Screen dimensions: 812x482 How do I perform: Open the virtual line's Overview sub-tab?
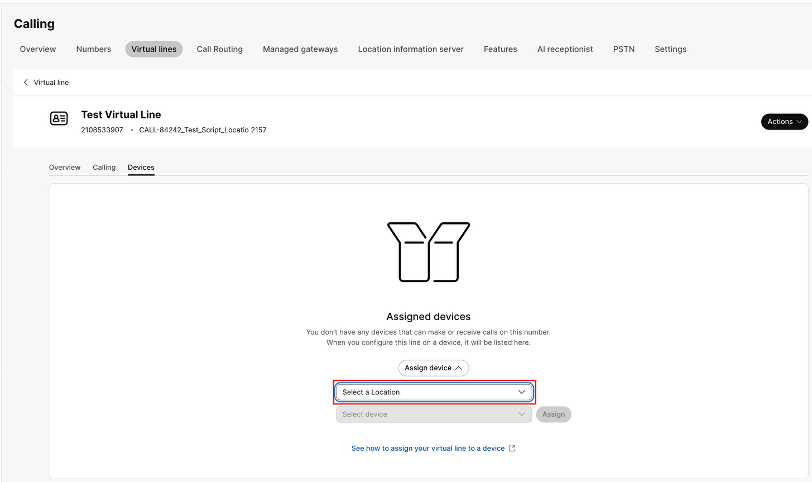tap(65, 167)
